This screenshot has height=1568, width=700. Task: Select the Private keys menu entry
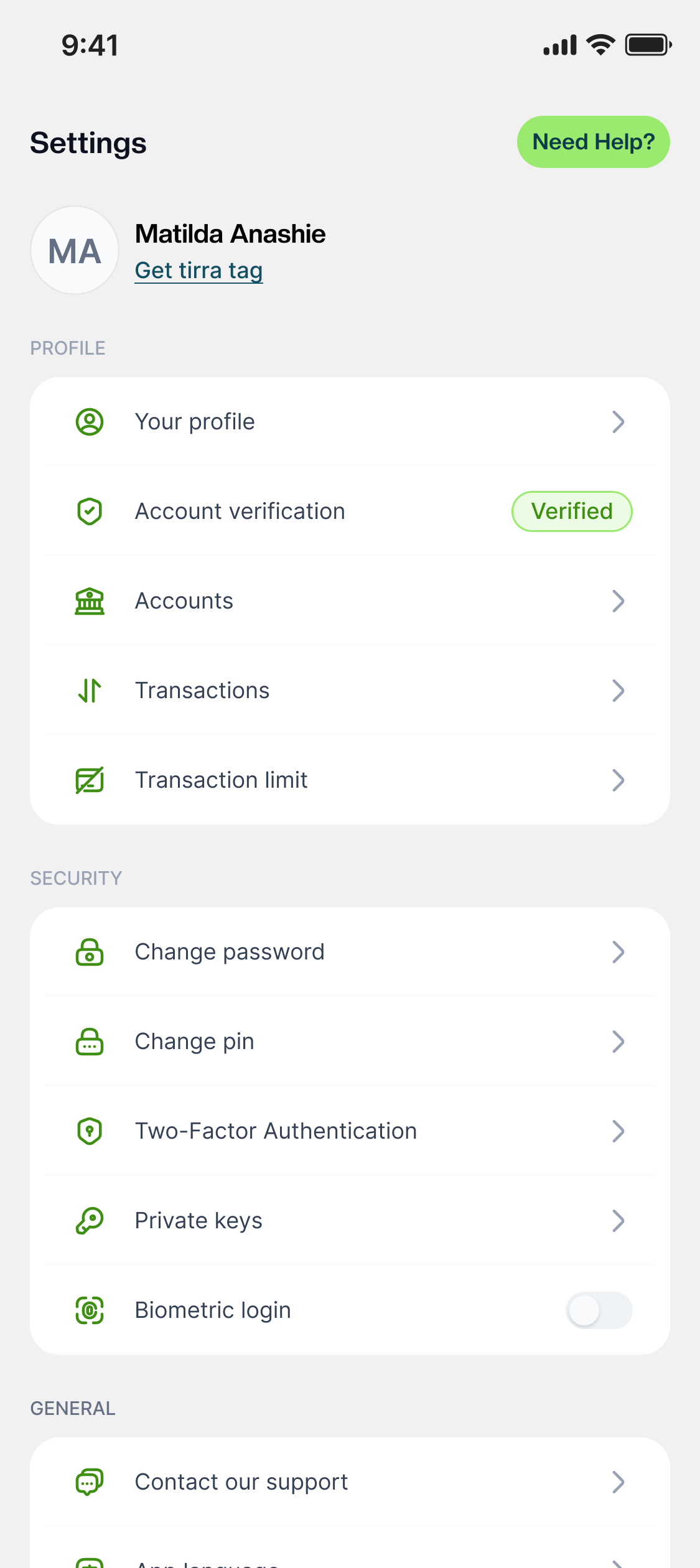(x=350, y=1221)
